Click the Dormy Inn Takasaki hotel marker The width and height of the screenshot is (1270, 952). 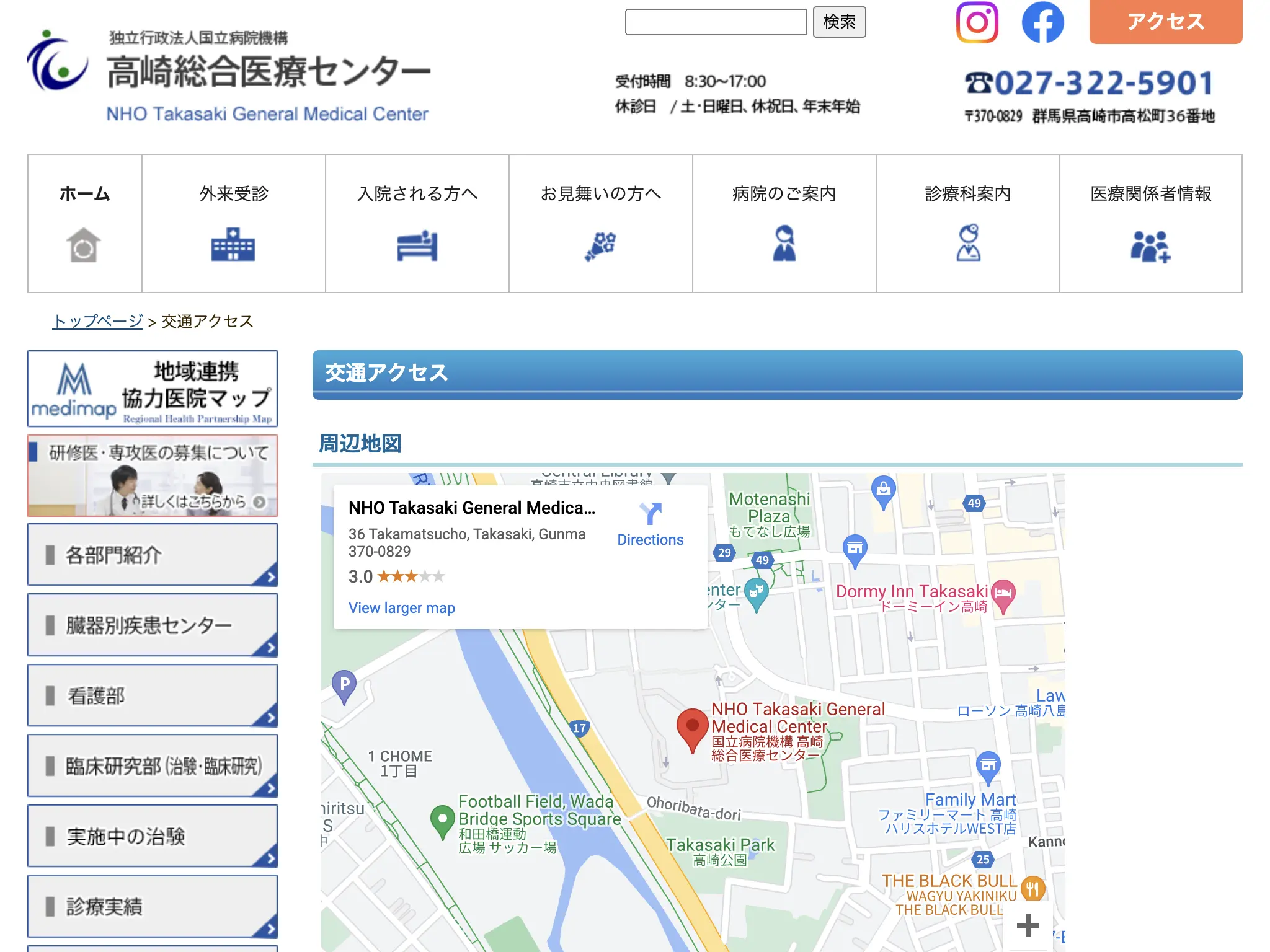tap(1003, 596)
